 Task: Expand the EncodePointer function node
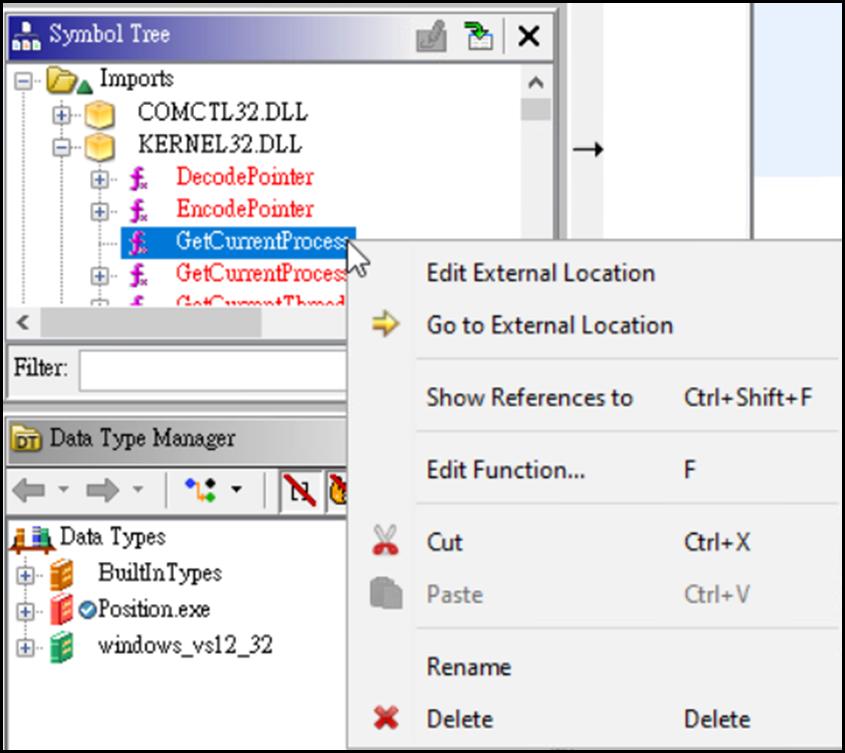(99, 211)
